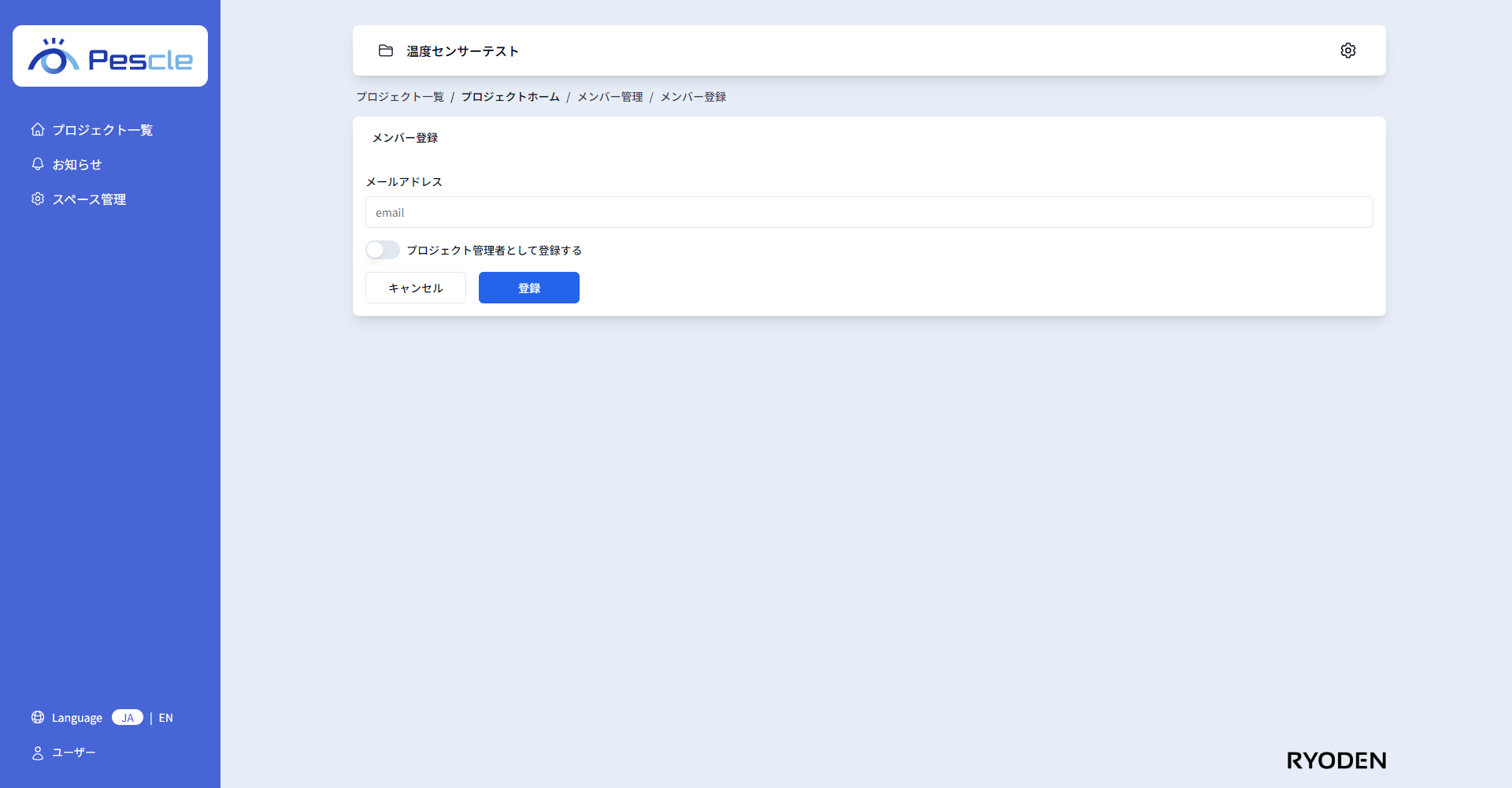Click the folder icon beside 温度センサーテスト
The image size is (1512, 788).
(386, 50)
